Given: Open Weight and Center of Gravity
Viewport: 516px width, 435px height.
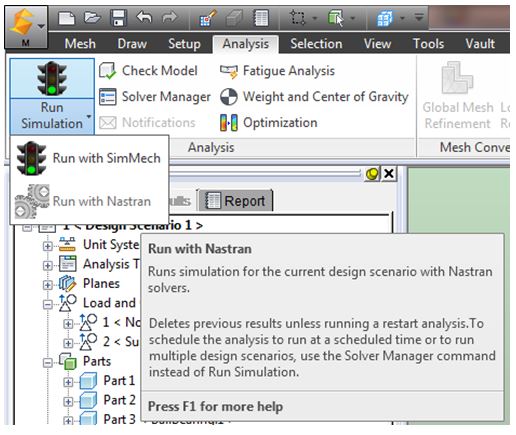Looking at the screenshot, I should pyautogui.click(x=314, y=97).
